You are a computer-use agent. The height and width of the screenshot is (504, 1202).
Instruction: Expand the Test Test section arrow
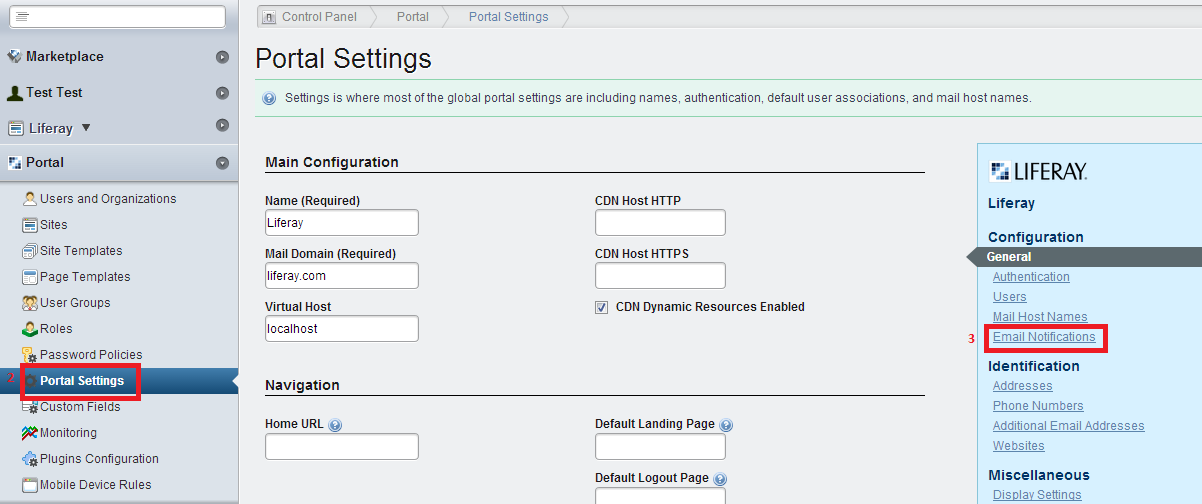click(x=222, y=93)
